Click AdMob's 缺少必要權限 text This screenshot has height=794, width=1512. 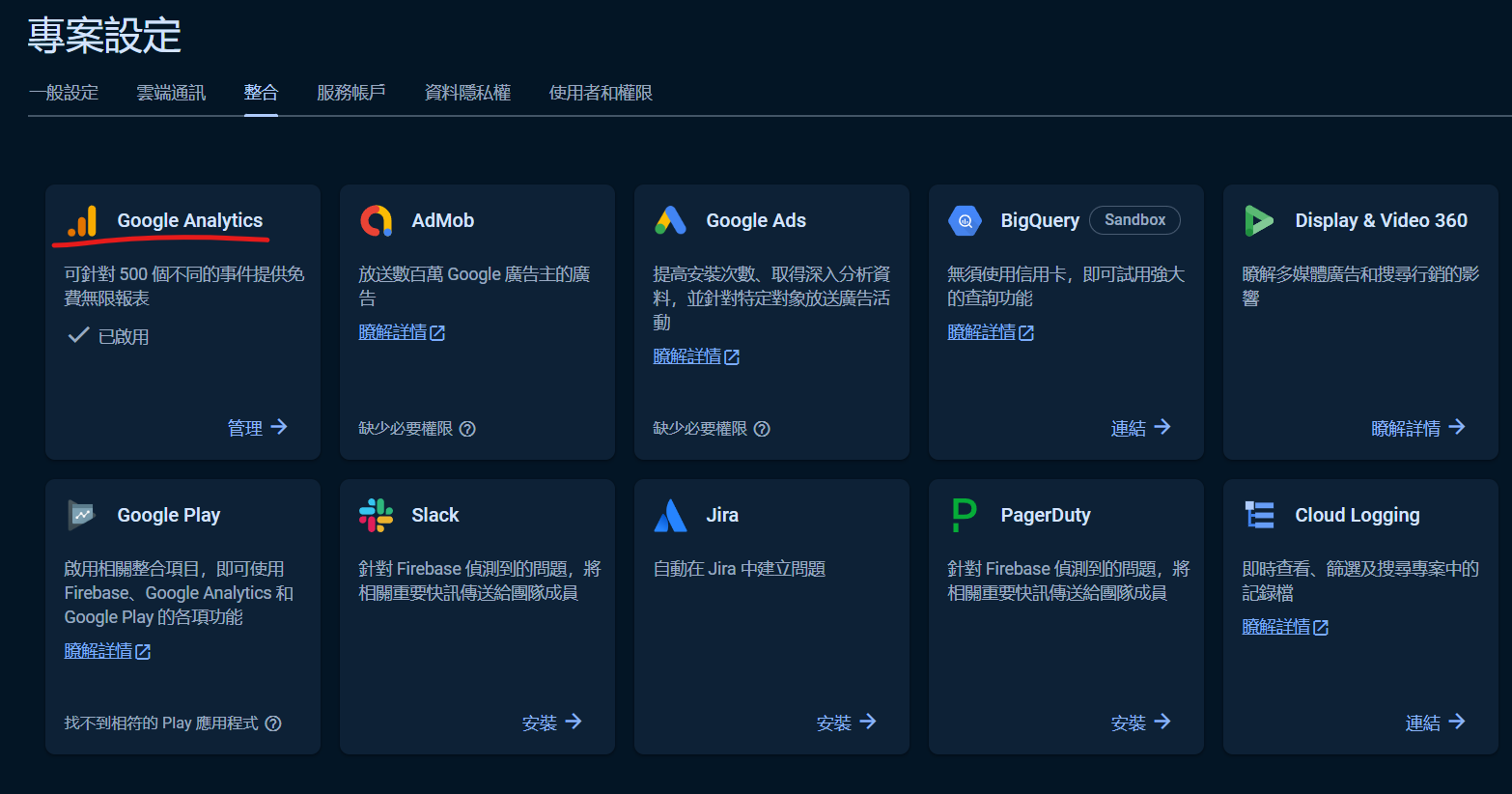[x=406, y=429]
